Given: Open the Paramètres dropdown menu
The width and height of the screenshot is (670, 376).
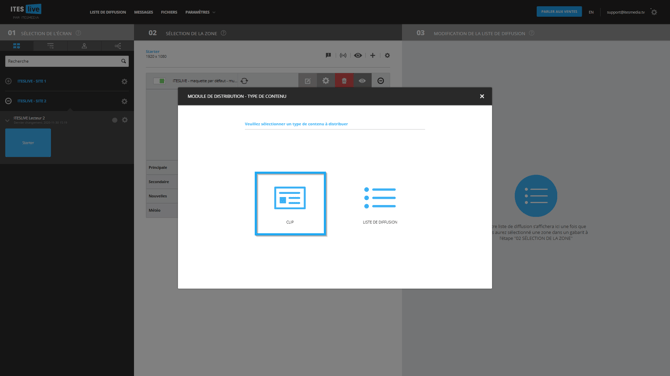Looking at the screenshot, I should (x=200, y=12).
